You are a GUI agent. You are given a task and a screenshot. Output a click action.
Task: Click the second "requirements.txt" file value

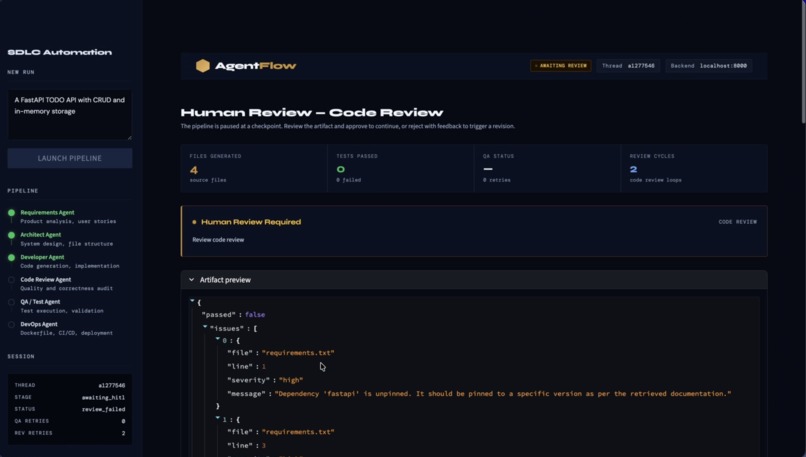[298, 432]
